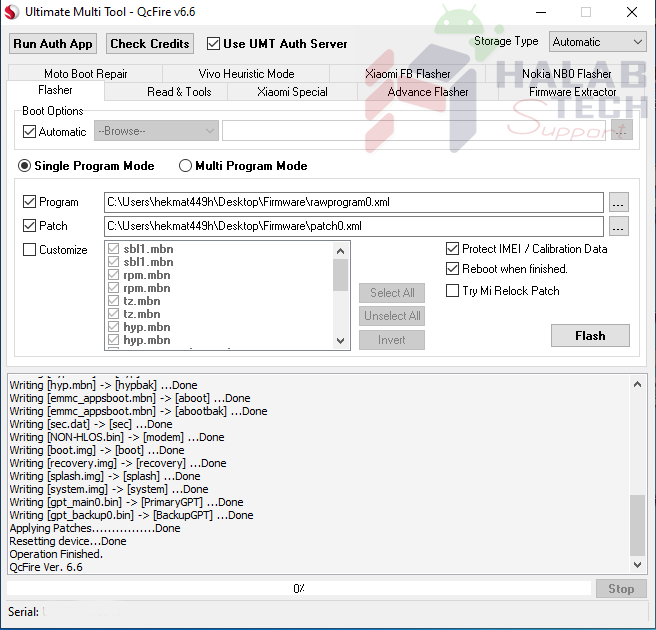Open Storage Type Automatic dropdown
Viewport: 656px width, 630px height.
[x=597, y=42]
